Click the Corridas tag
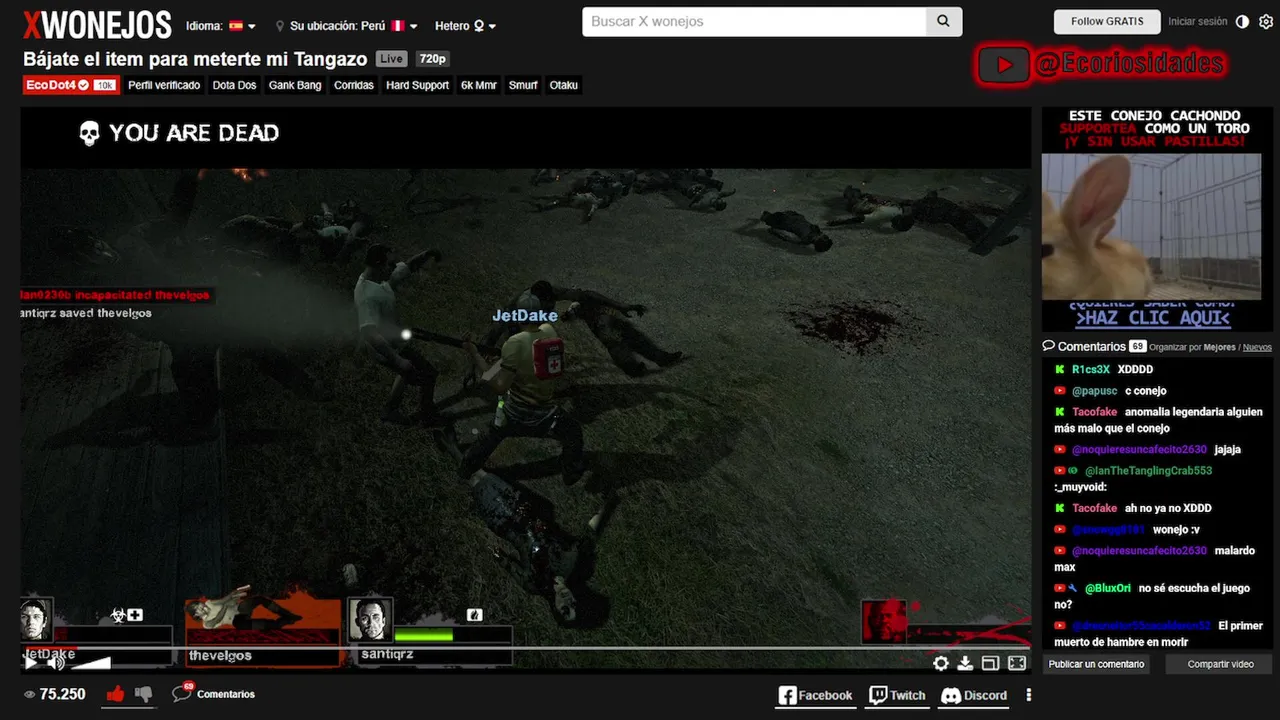 (x=354, y=85)
